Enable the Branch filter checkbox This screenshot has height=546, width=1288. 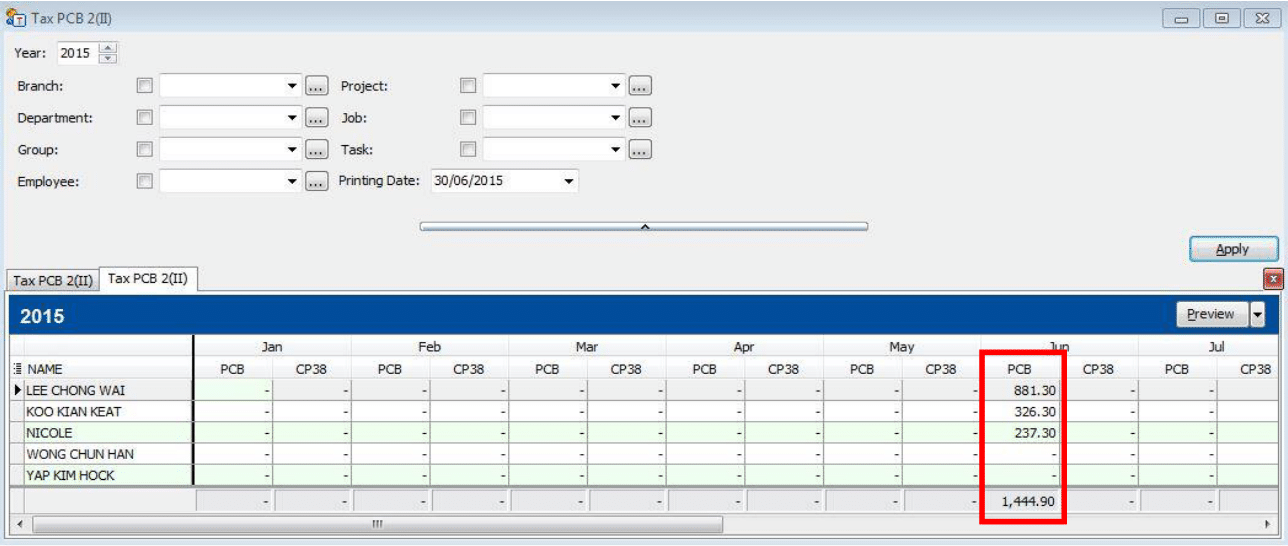tap(144, 86)
